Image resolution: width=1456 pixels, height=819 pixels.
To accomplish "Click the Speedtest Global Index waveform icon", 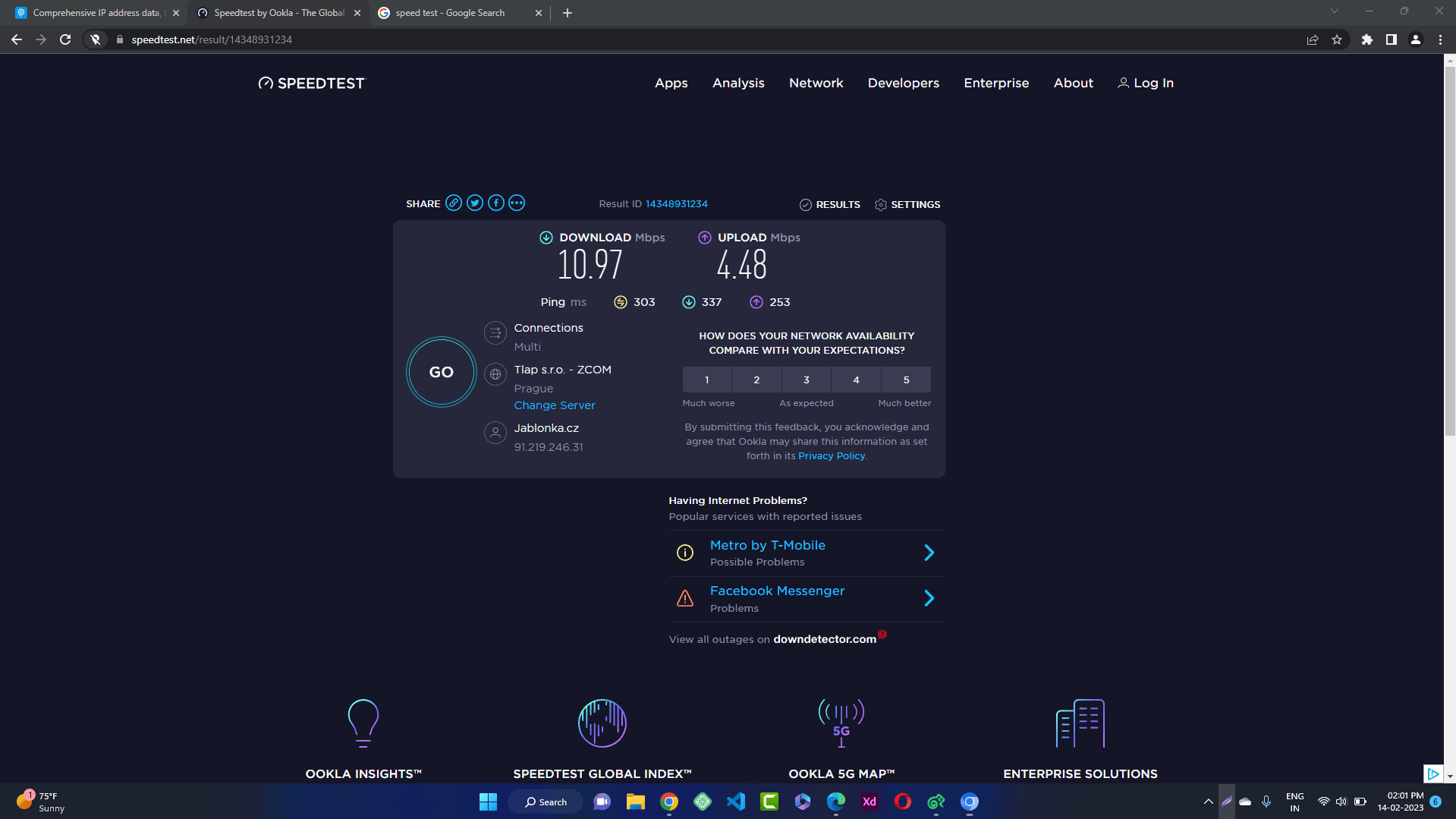I will tap(602, 723).
